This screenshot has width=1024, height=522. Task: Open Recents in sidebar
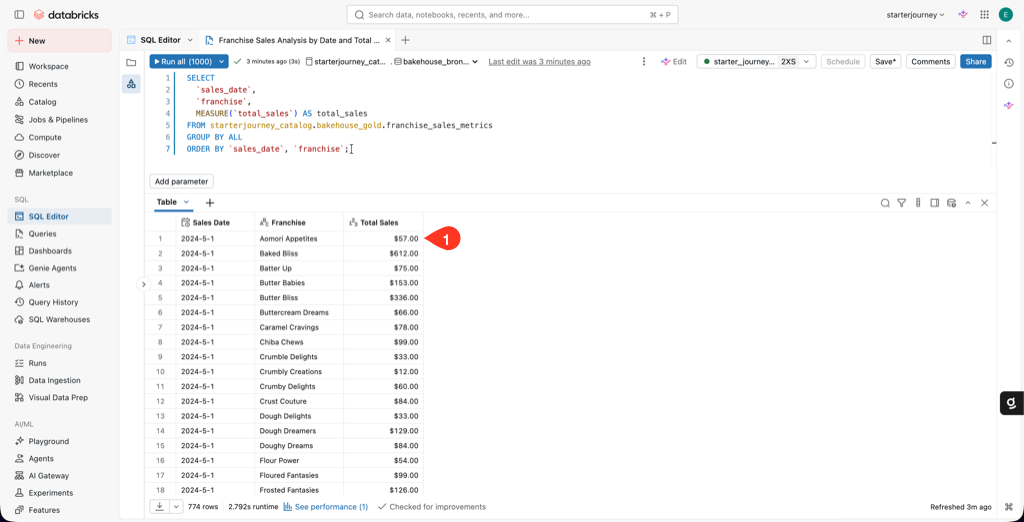point(59,84)
